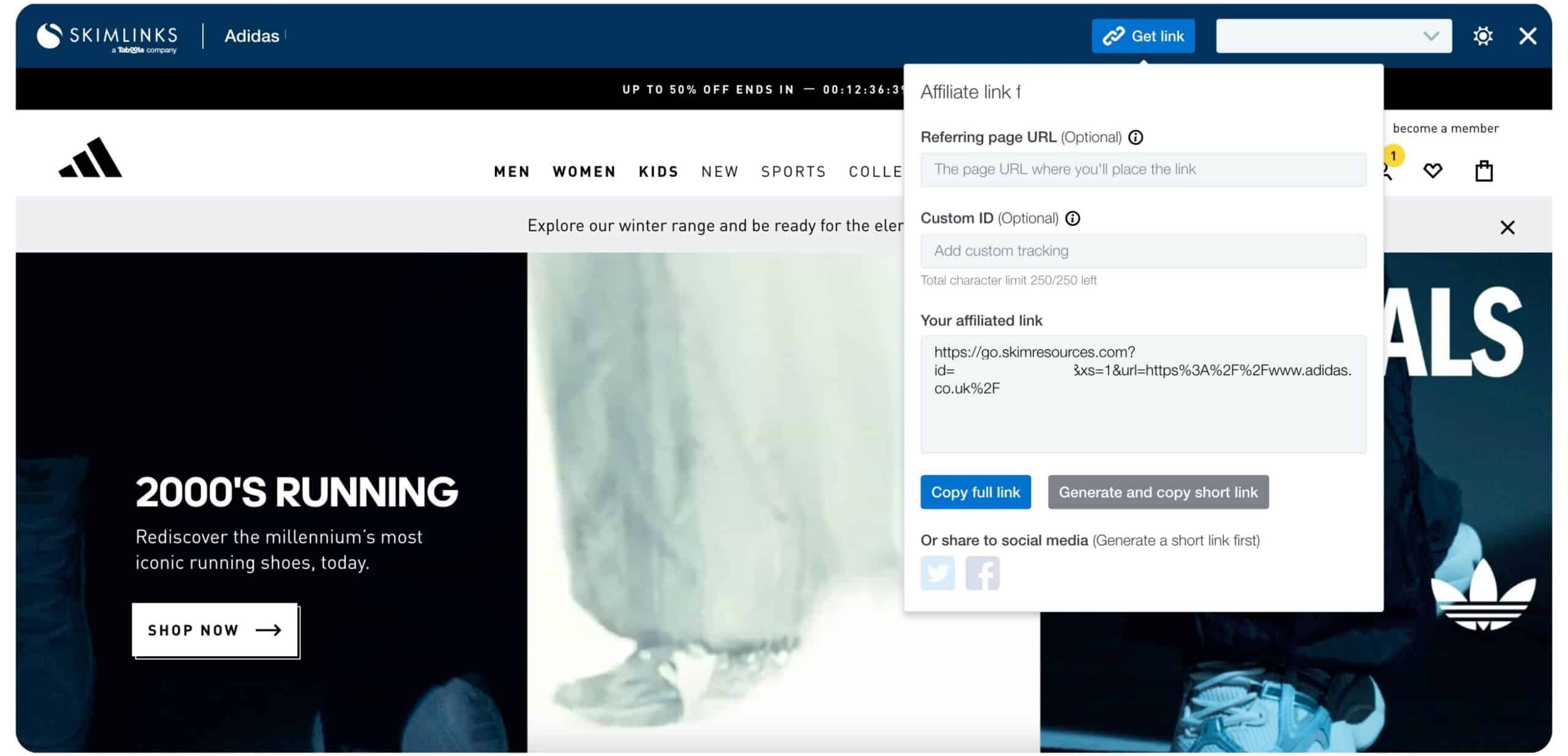Click the Get link button
The image size is (1568, 756).
coord(1142,36)
